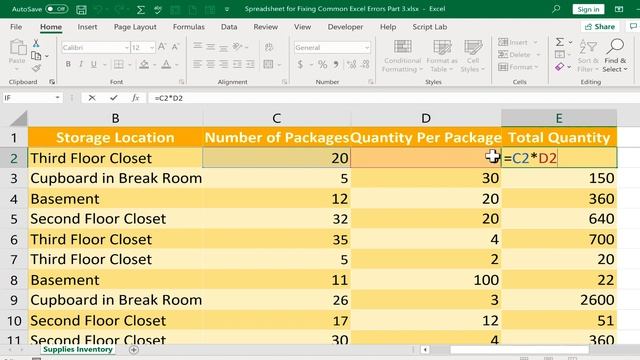Apply the Font Color letter A
The image size is (640, 360).
(x=166, y=64)
